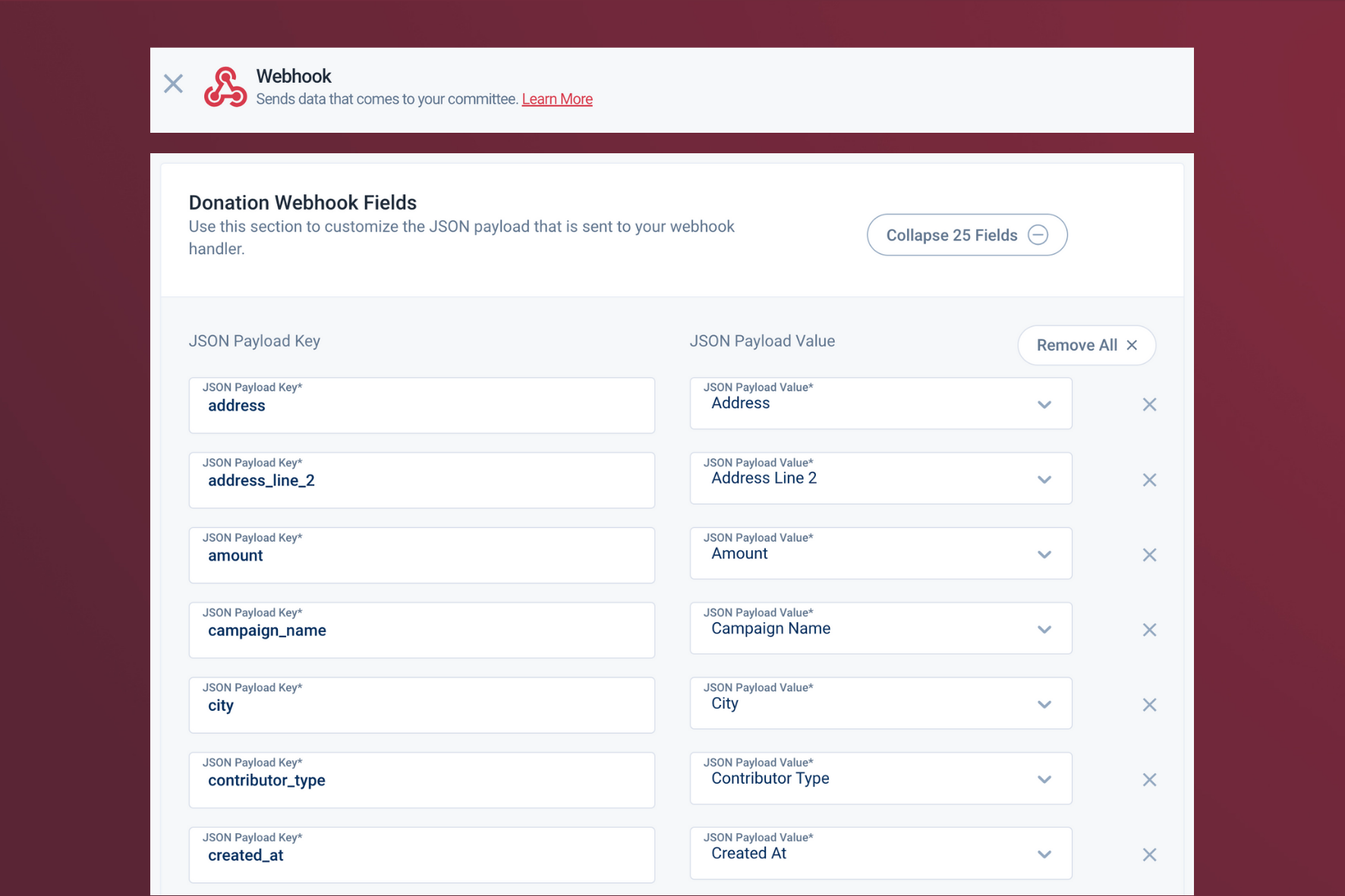The height and width of the screenshot is (896, 1345).
Task: Open the Address Line 2 value dropdown
Action: coord(1044,479)
